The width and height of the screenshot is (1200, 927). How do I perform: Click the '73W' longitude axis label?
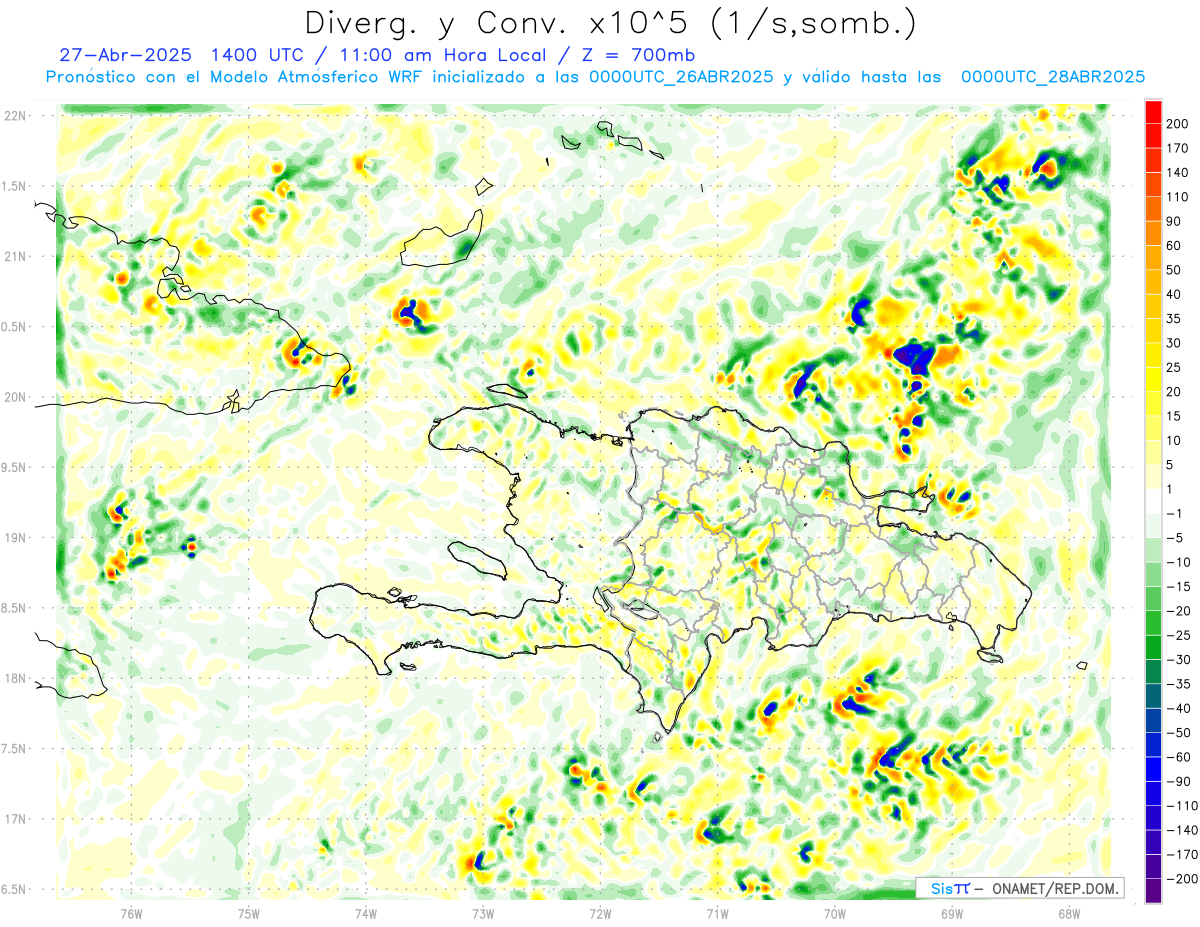(x=482, y=913)
